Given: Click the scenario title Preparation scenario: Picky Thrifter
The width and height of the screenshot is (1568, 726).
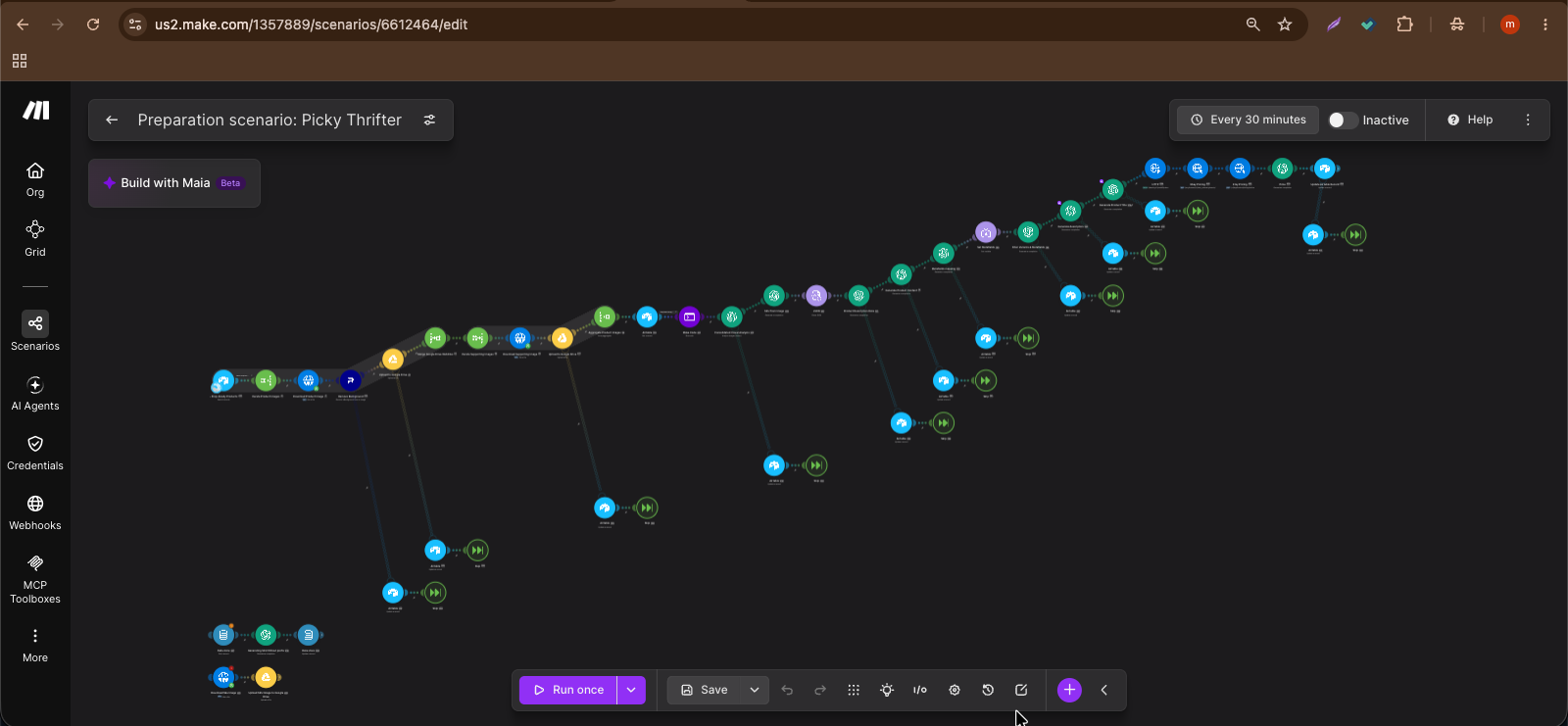Looking at the screenshot, I should click(269, 120).
